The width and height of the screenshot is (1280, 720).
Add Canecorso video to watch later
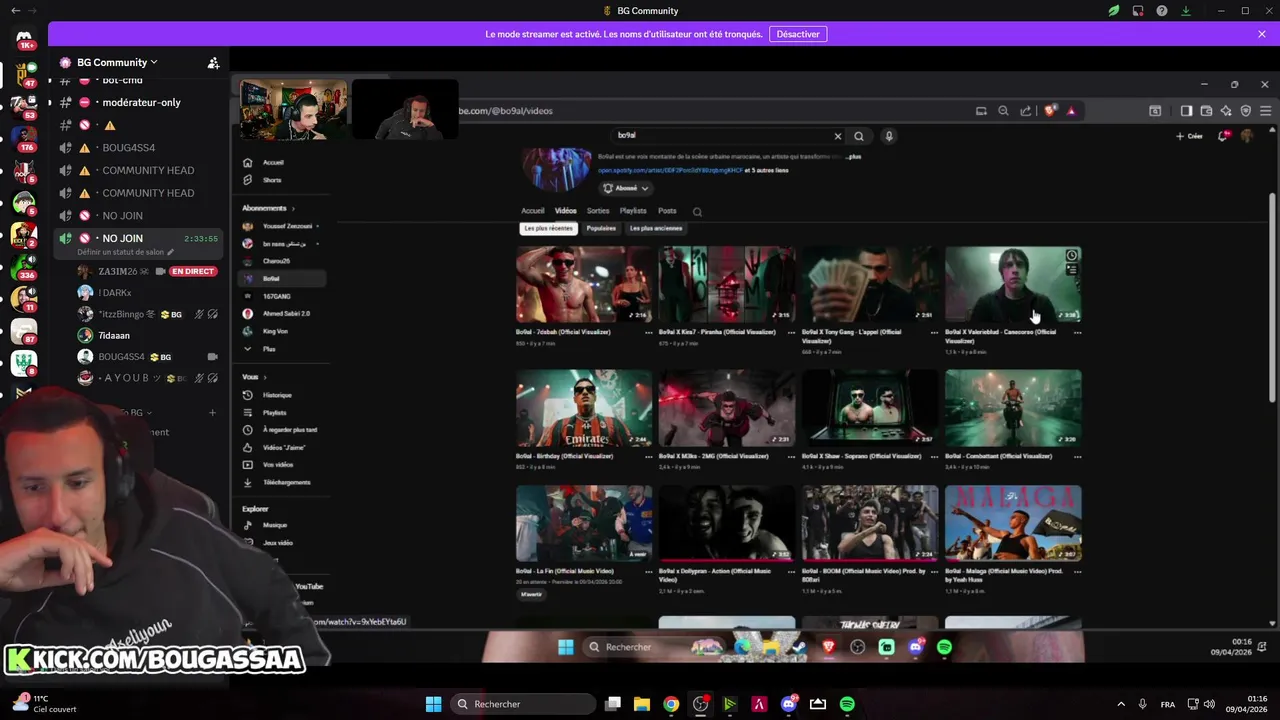click(x=1071, y=256)
